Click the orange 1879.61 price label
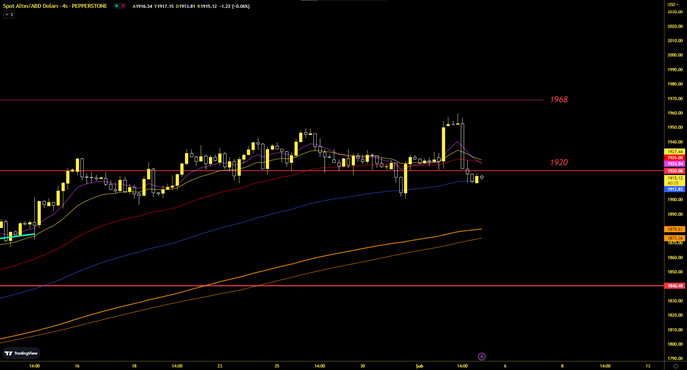The width and height of the screenshot is (687, 370). click(675, 229)
